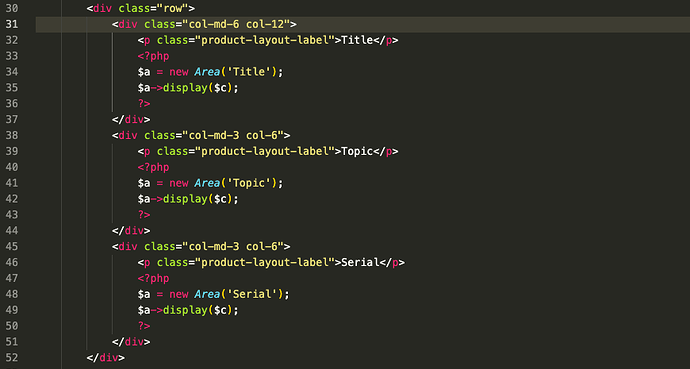
Task: Click line number 52 in the gutter
Action: [x=11, y=358]
